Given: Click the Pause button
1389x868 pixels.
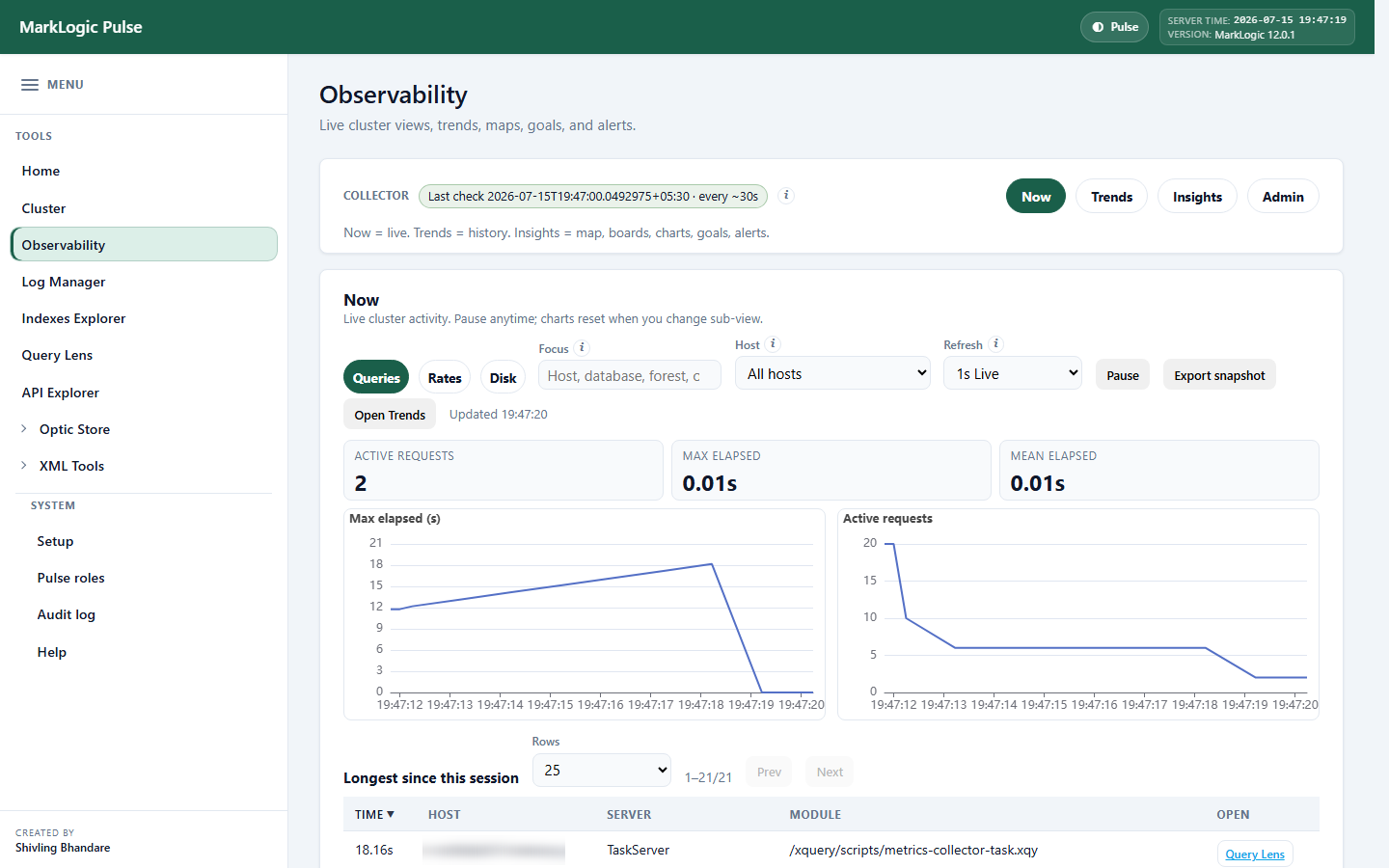Looking at the screenshot, I should [1123, 375].
